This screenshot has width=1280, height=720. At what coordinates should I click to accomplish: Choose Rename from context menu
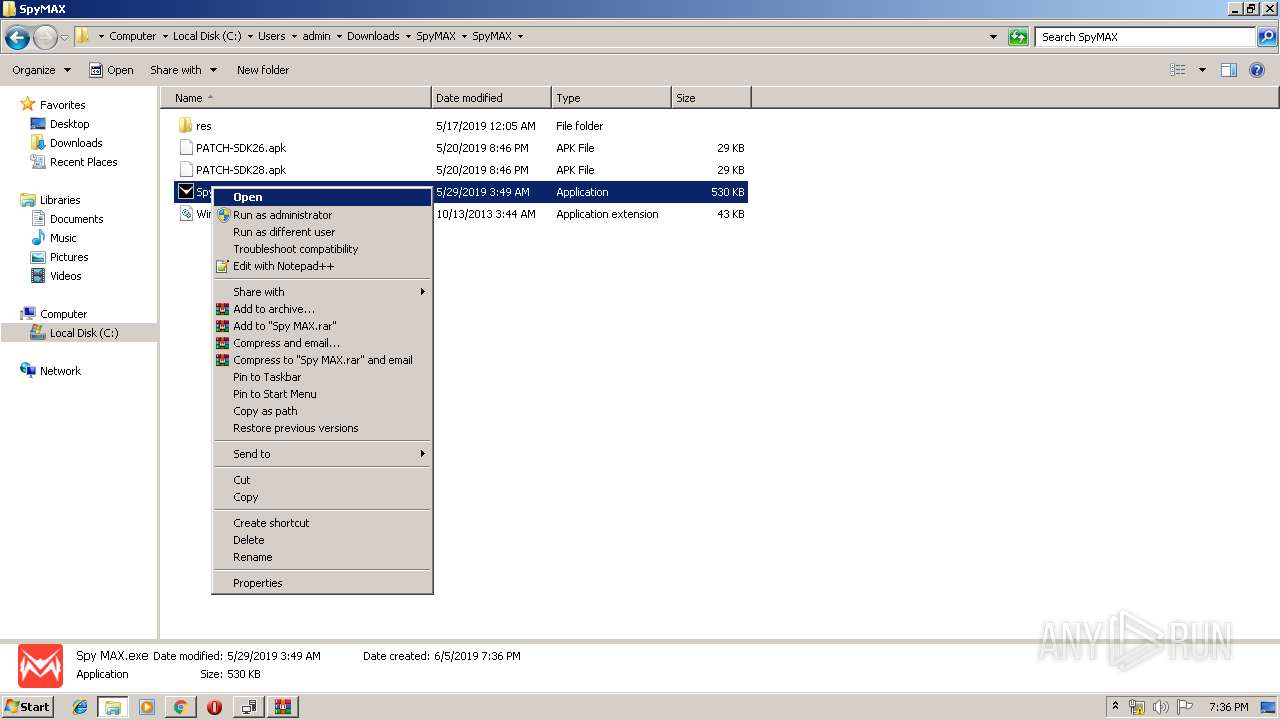click(322, 557)
